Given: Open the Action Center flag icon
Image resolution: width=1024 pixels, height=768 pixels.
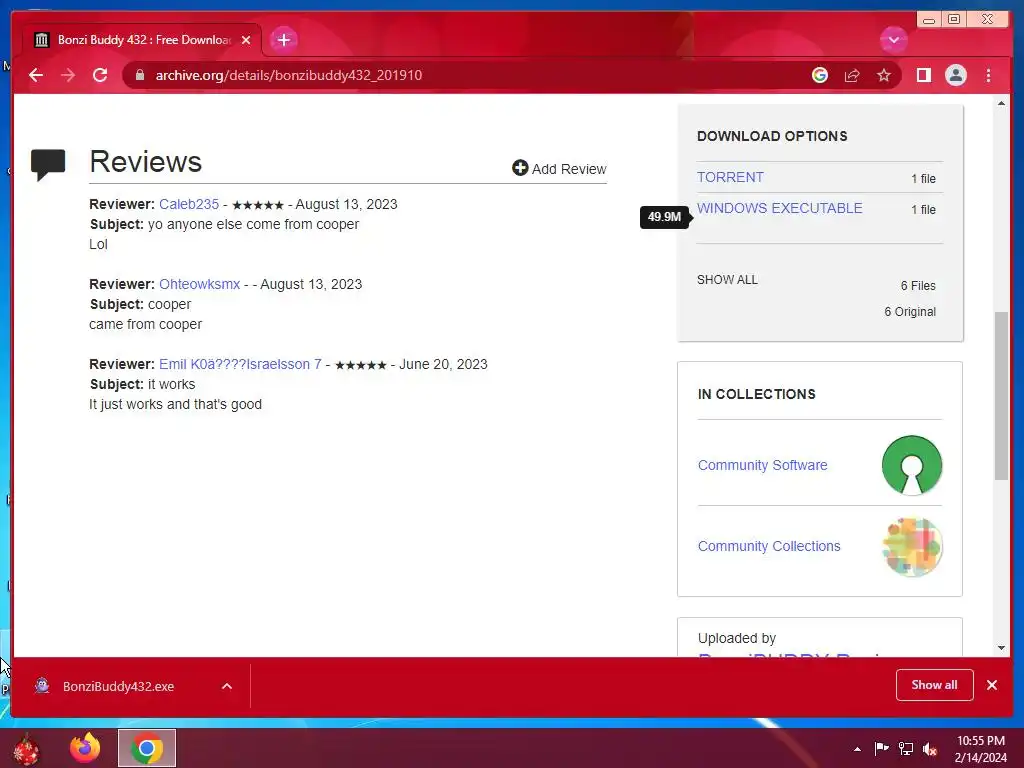Looking at the screenshot, I should tap(881, 748).
